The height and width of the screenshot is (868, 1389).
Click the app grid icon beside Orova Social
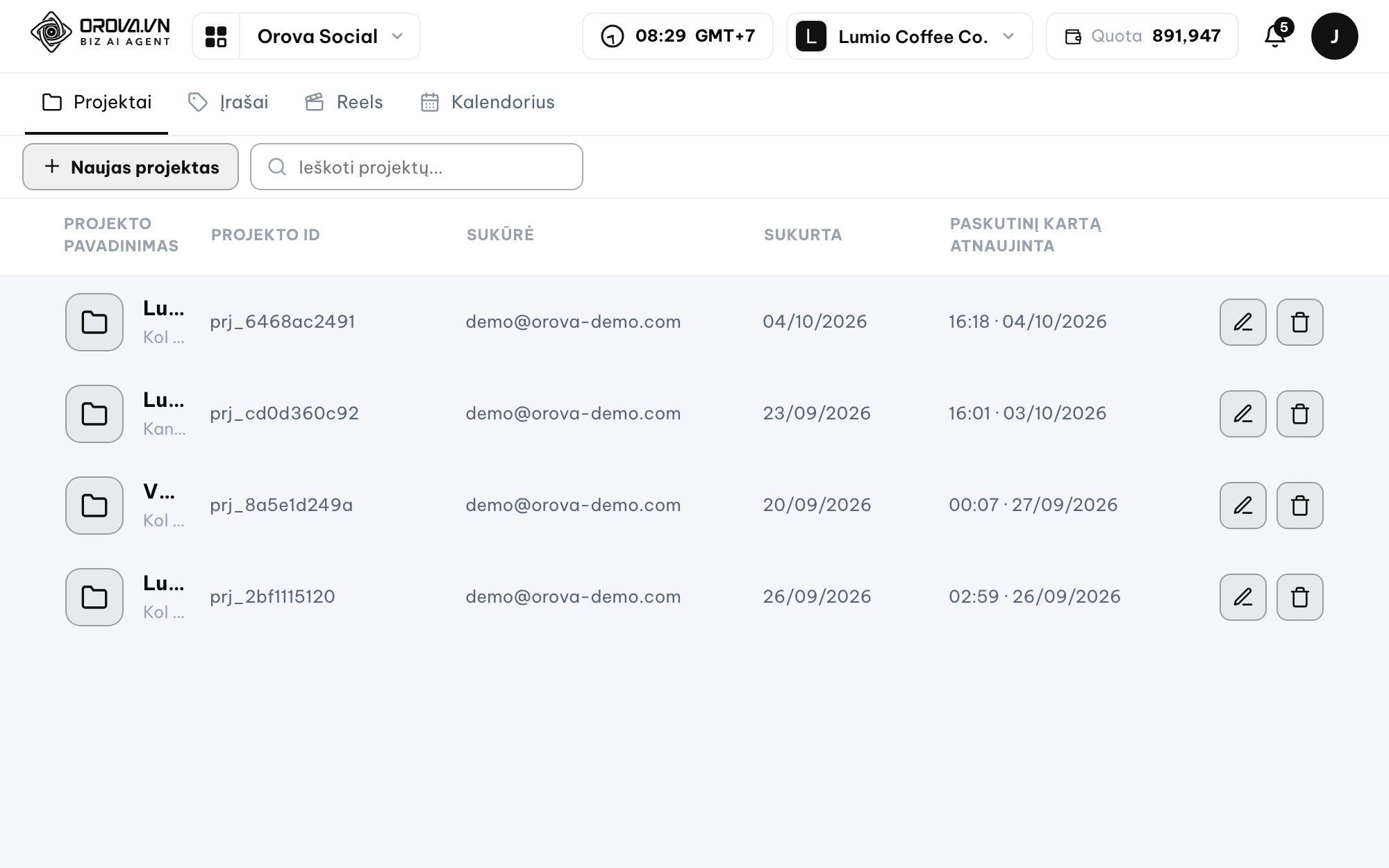(216, 36)
